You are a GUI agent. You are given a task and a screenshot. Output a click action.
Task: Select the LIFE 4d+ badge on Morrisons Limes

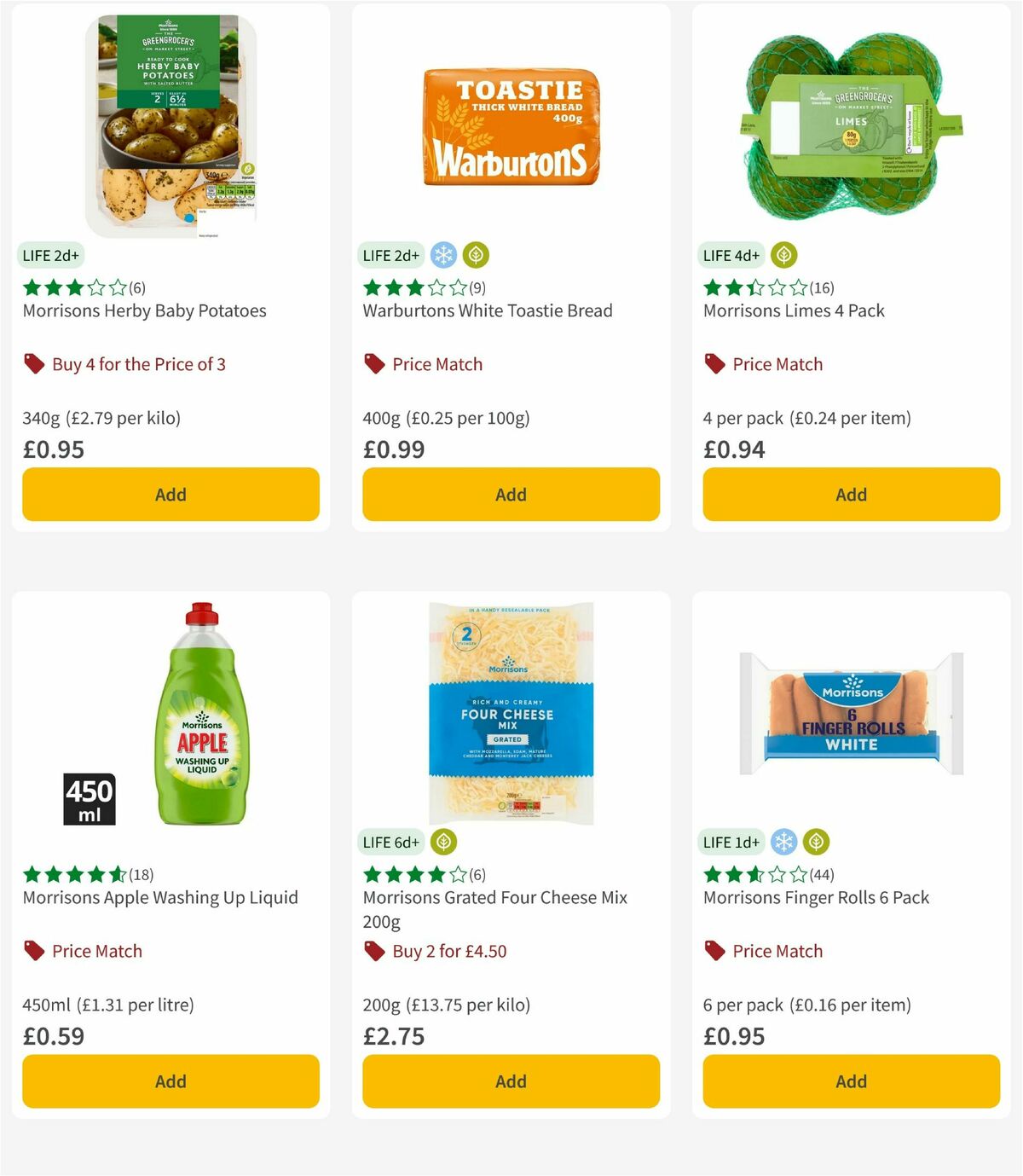[729, 254]
